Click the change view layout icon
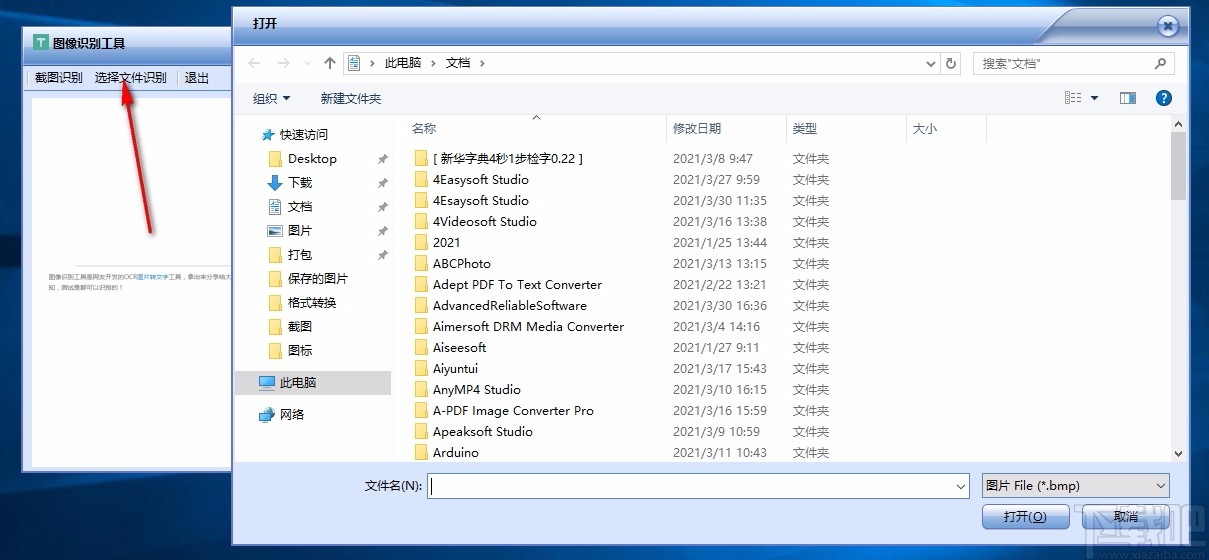This screenshot has width=1209, height=560. click(x=1073, y=98)
